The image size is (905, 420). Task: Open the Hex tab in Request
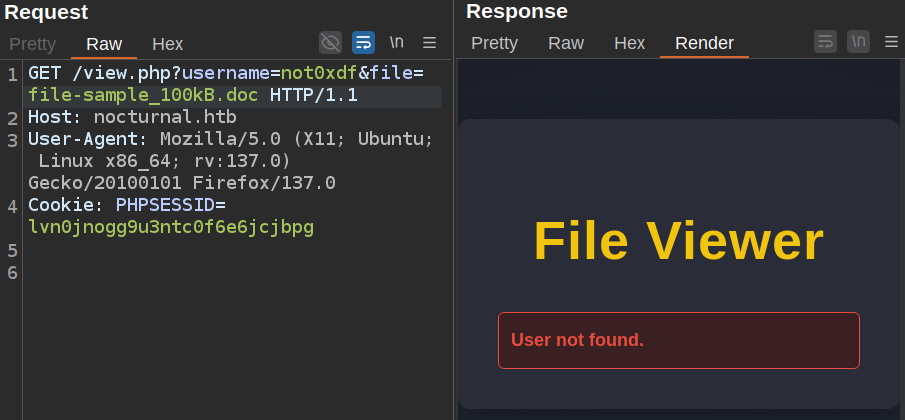pyautogui.click(x=167, y=44)
